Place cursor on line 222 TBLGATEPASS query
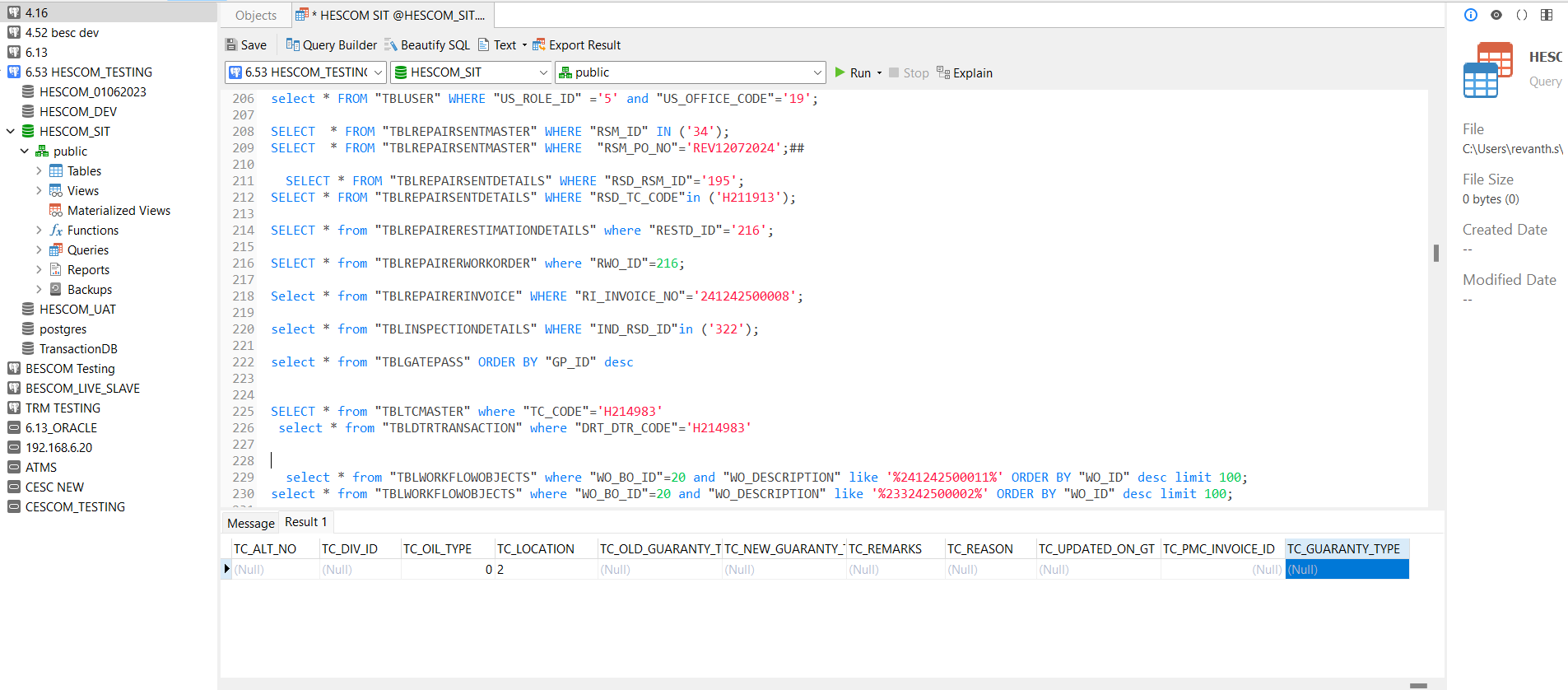The image size is (1568, 690). tap(452, 362)
